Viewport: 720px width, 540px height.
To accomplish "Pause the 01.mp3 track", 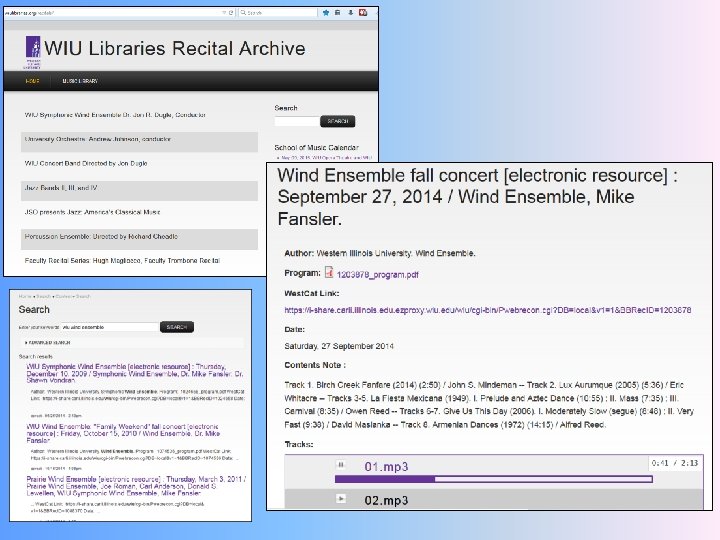I will pos(341,465).
